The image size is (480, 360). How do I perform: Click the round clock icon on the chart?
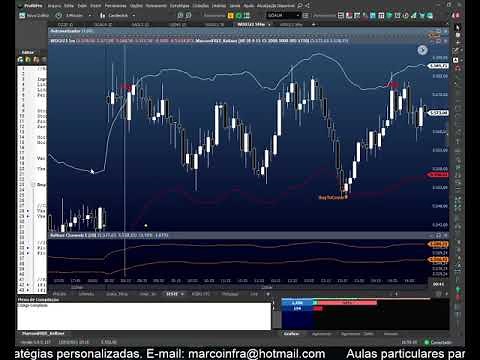[422, 50]
